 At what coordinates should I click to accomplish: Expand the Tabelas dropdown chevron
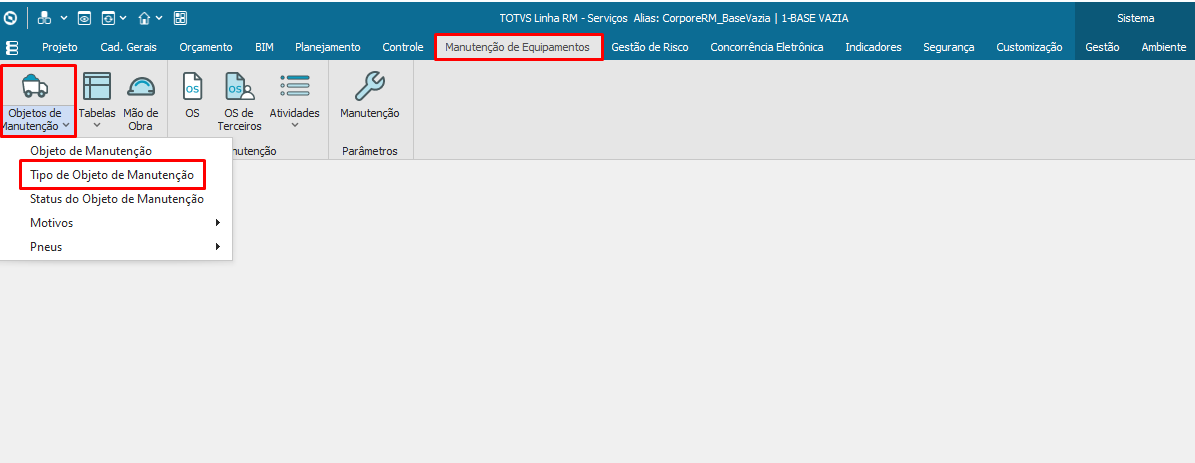(x=97, y=126)
